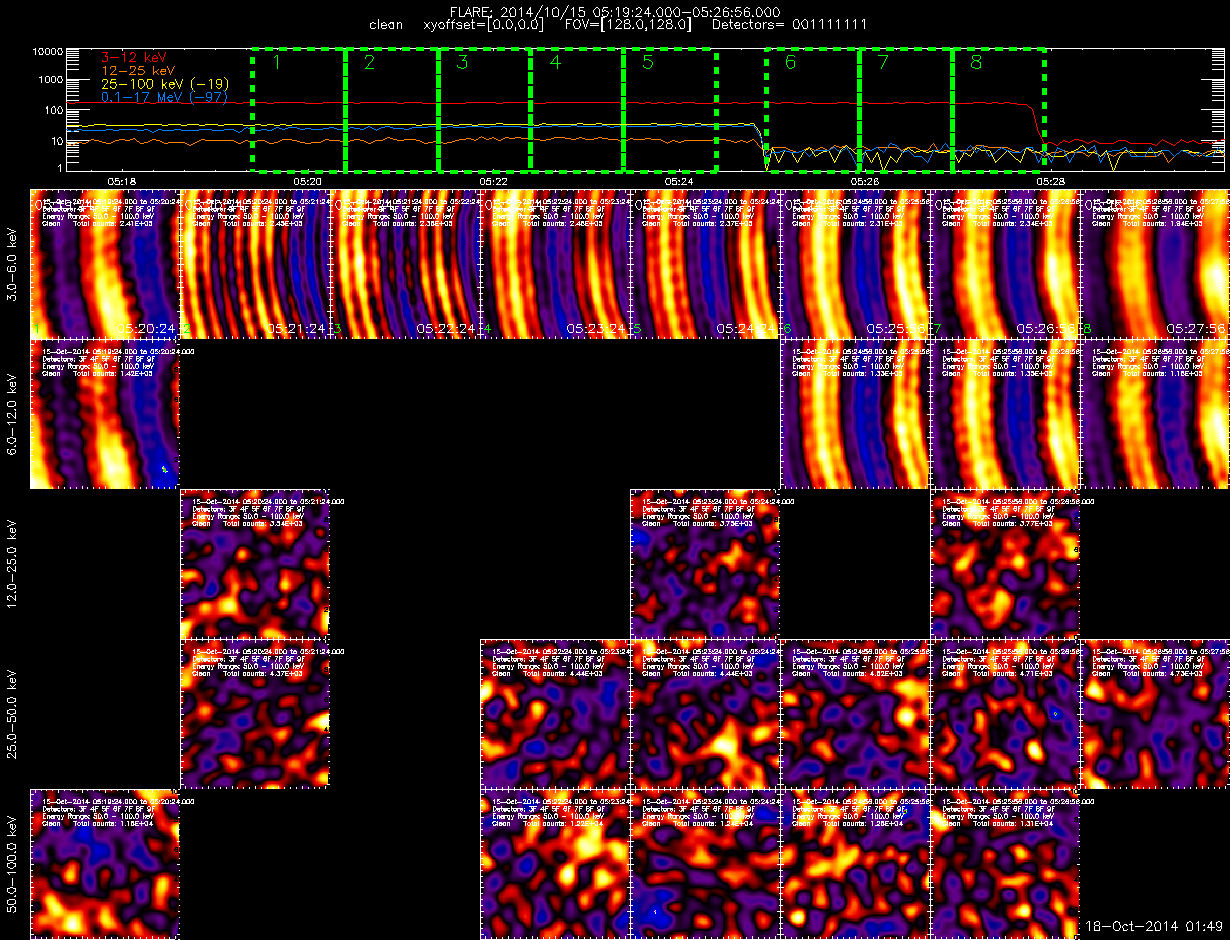Viewport: 1230px width, 940px height.
Task: Click the FLARE 2014/10/15 title text
Action: [615, 10]
